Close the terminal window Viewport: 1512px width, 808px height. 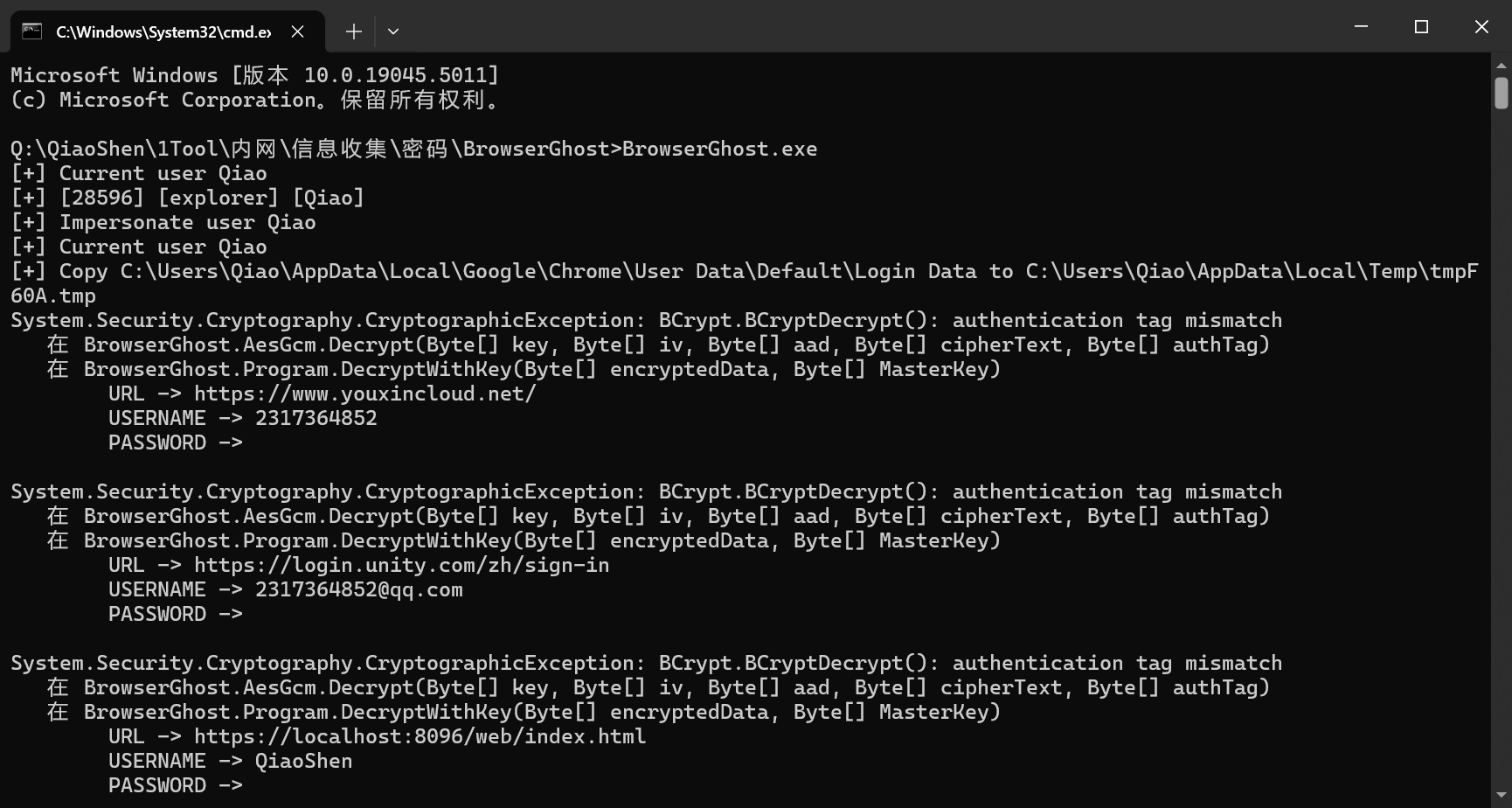[1481, 27]
